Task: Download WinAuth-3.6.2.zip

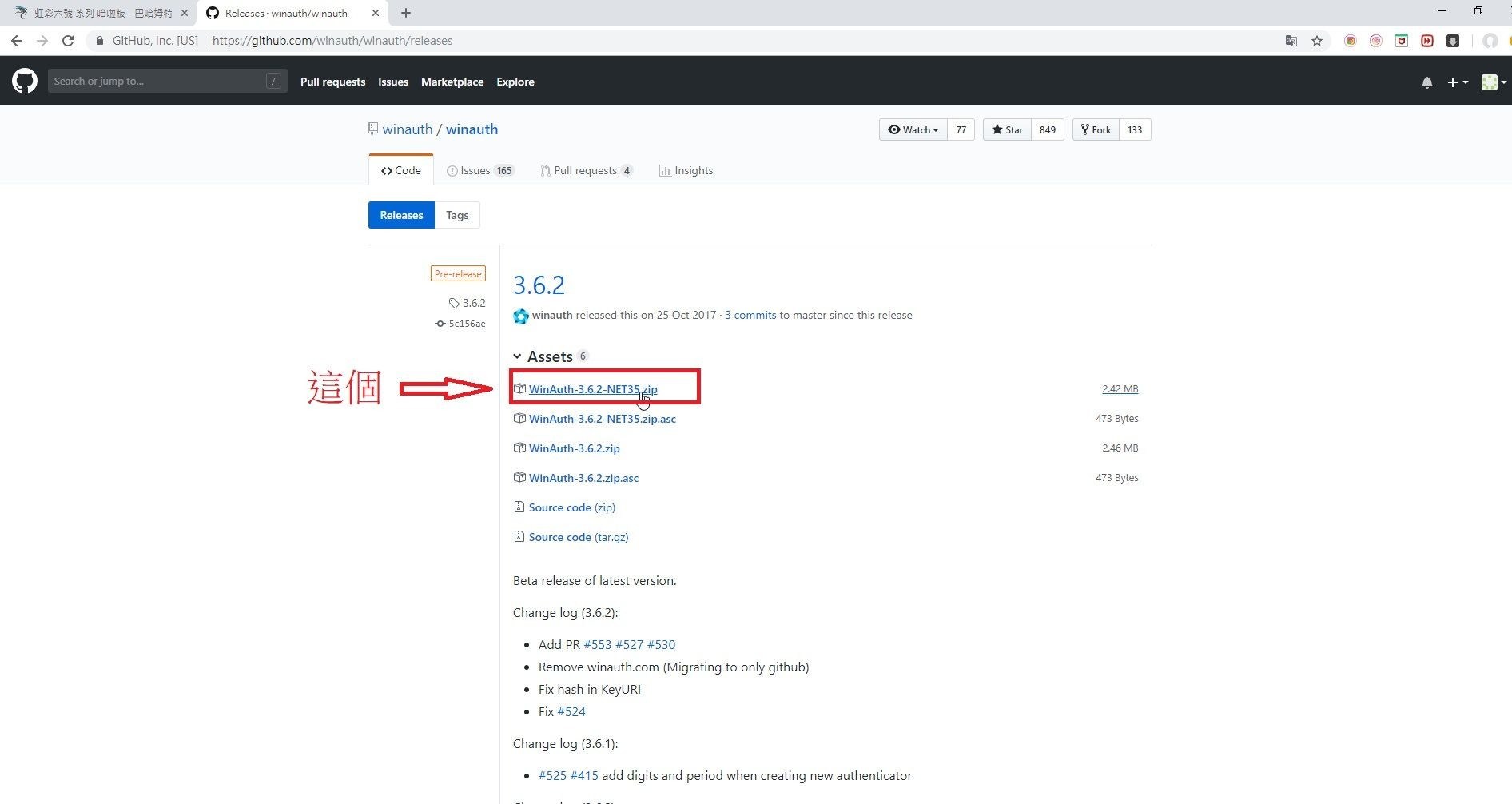Action: click(575, 448)
